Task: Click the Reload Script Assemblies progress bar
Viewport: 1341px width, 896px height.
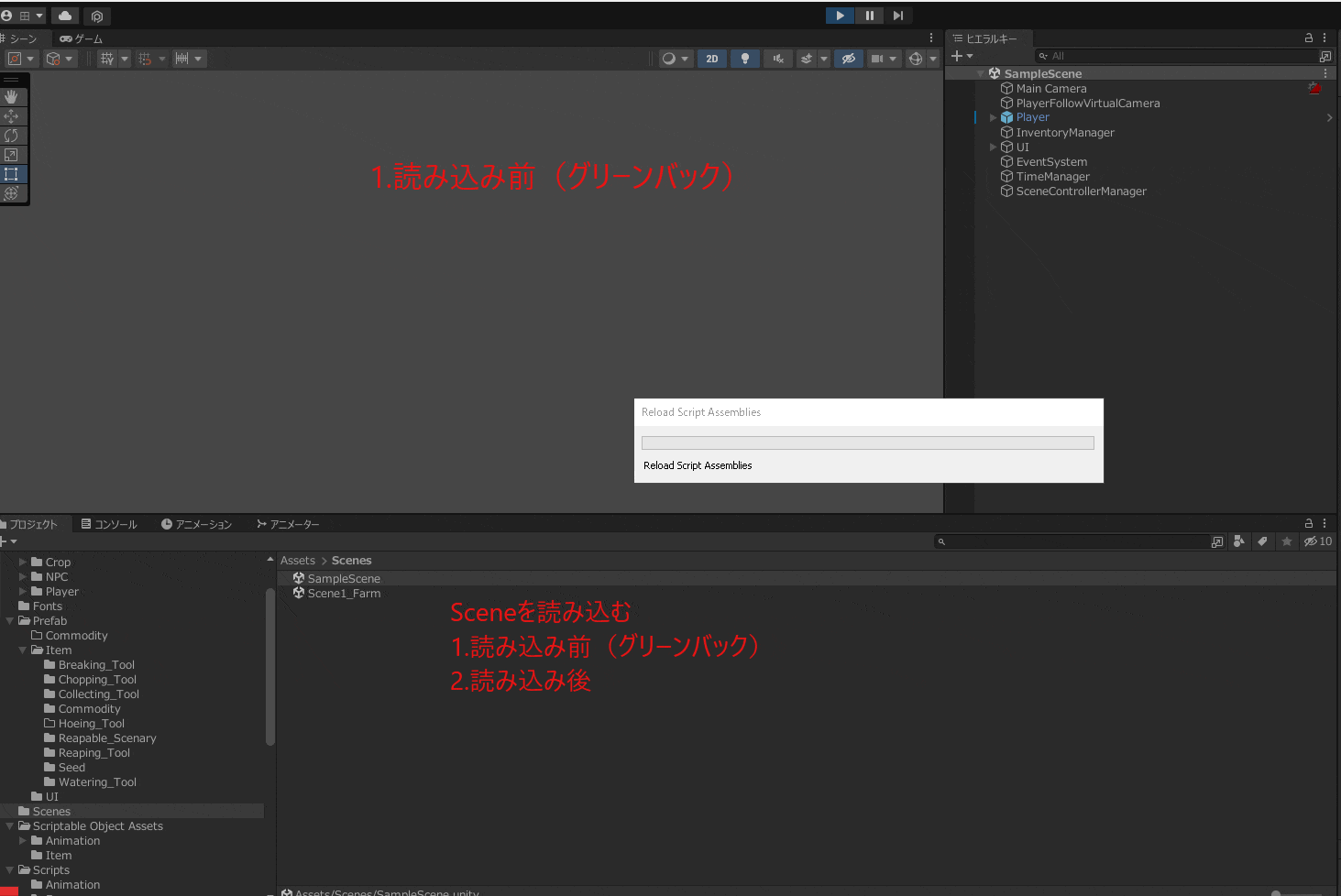Action: (868, 443)
